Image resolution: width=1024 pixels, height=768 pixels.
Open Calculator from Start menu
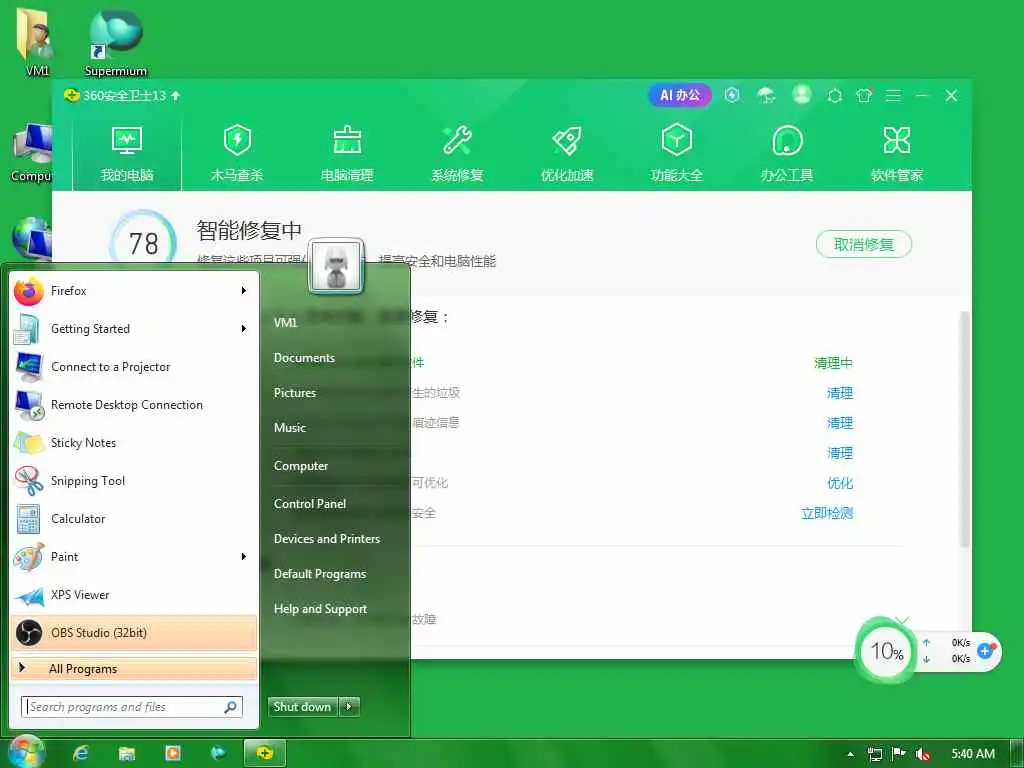pos(134,519)
